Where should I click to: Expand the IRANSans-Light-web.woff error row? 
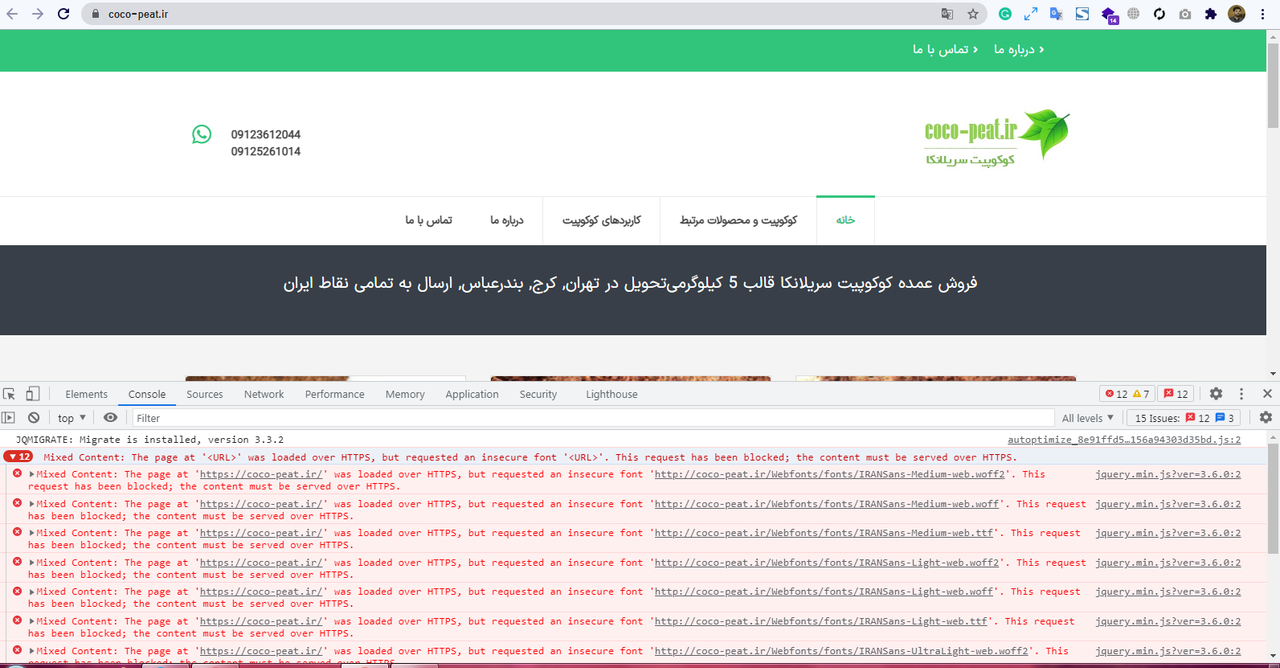click(32, 591)
